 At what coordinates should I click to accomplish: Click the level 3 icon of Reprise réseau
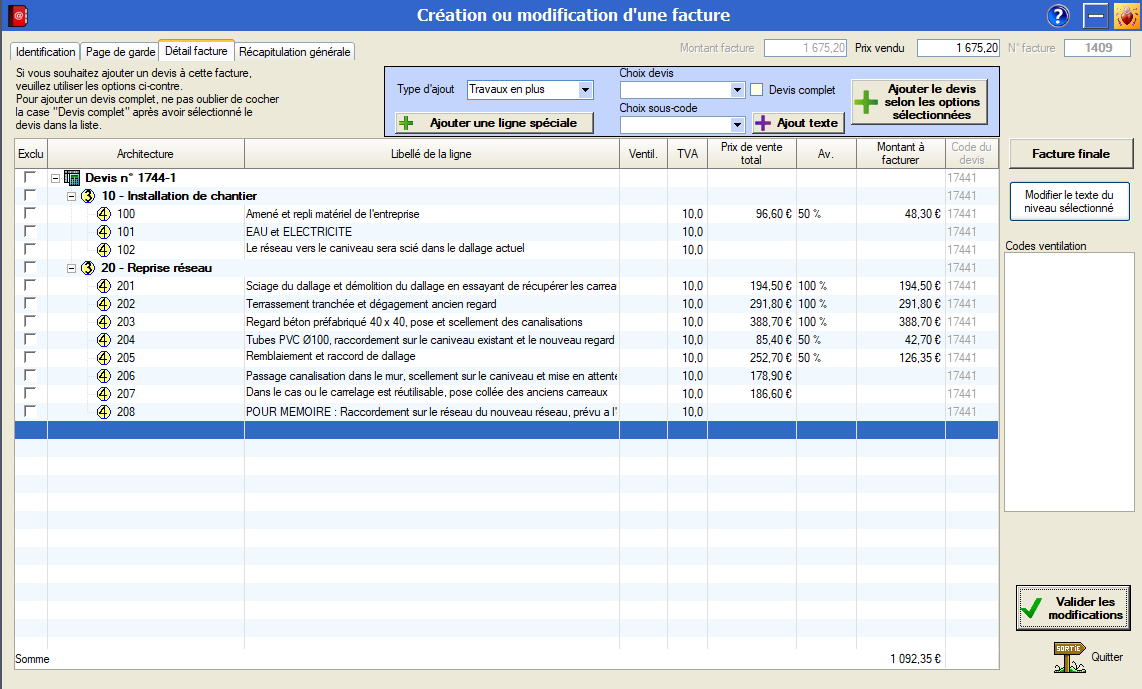pos(88,268)
